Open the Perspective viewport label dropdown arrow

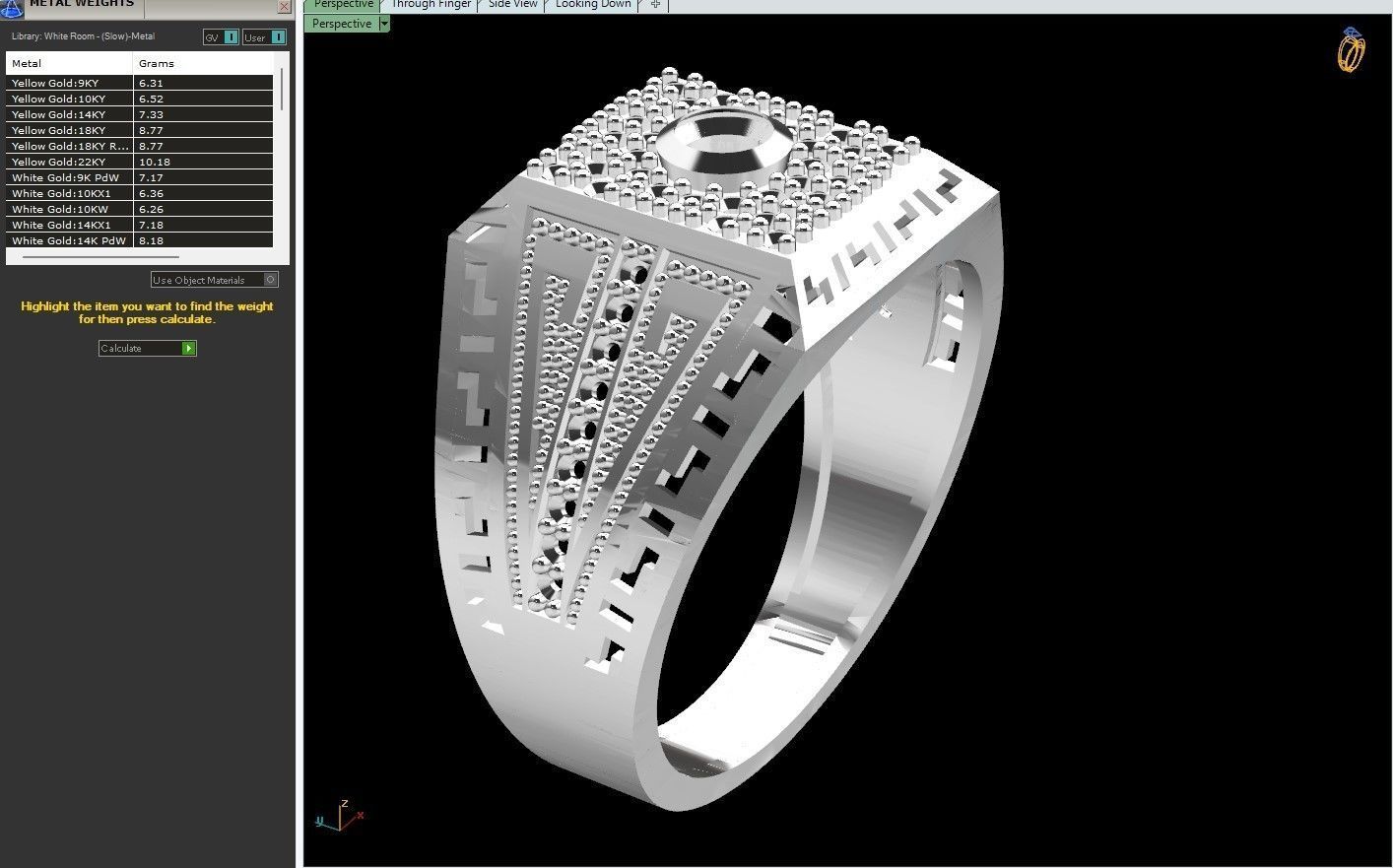tap(384, 24)
